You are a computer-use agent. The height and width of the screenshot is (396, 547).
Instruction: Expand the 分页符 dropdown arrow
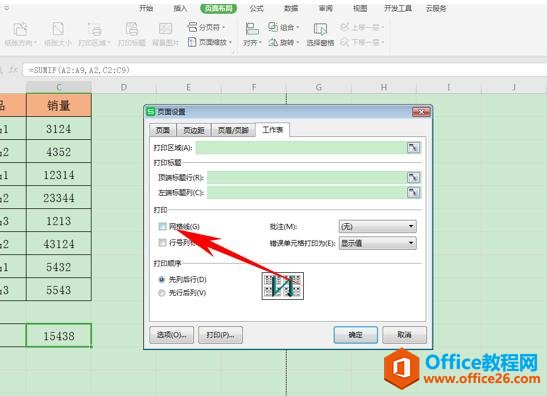224,27
